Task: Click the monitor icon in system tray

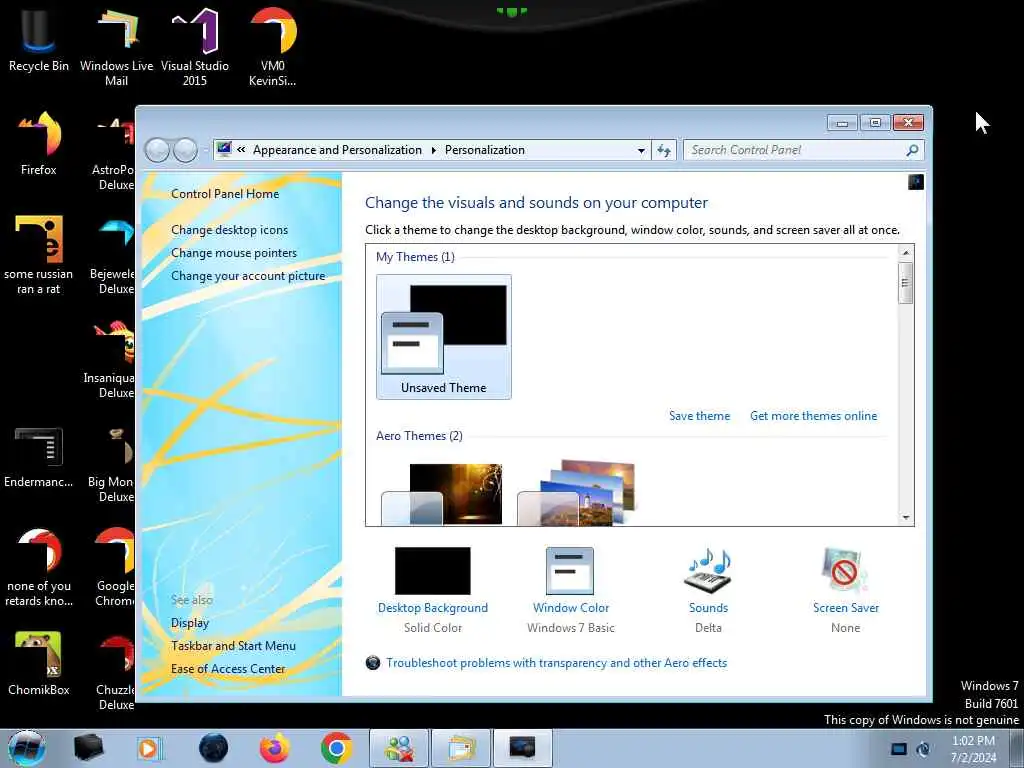Action: coord(899,749)
